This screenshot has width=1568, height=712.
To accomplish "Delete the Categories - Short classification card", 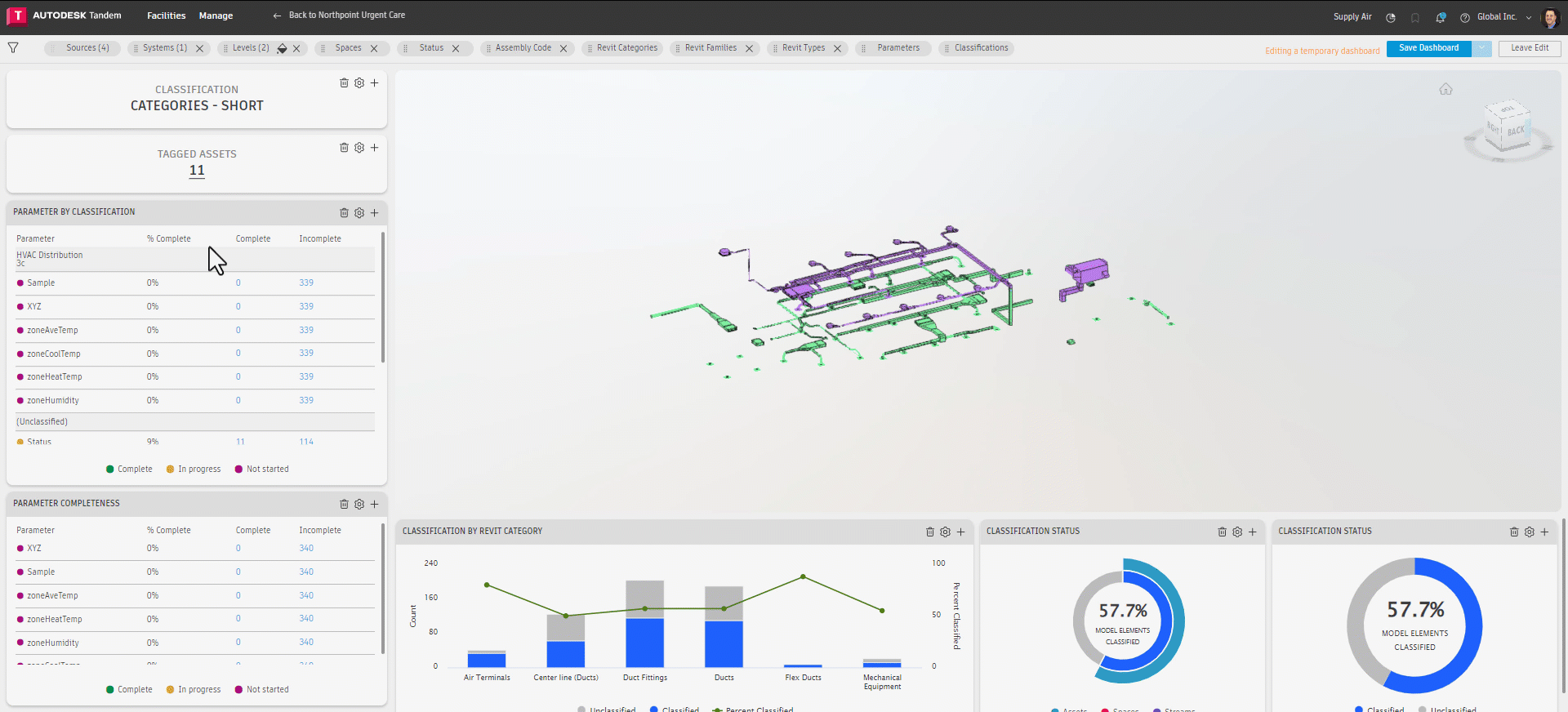I will tap(344, 82).
